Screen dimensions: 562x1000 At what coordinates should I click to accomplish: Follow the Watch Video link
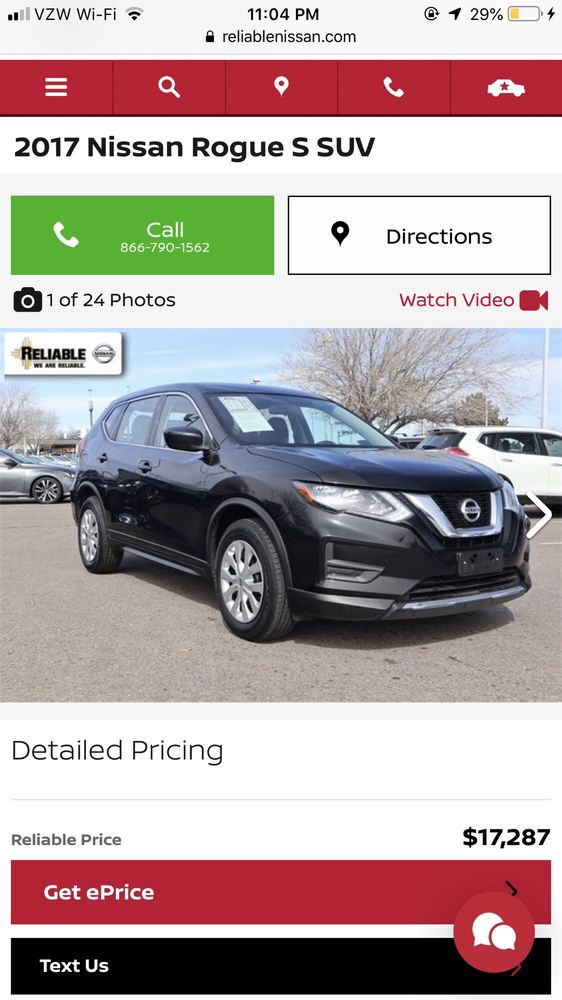[457, 300]
